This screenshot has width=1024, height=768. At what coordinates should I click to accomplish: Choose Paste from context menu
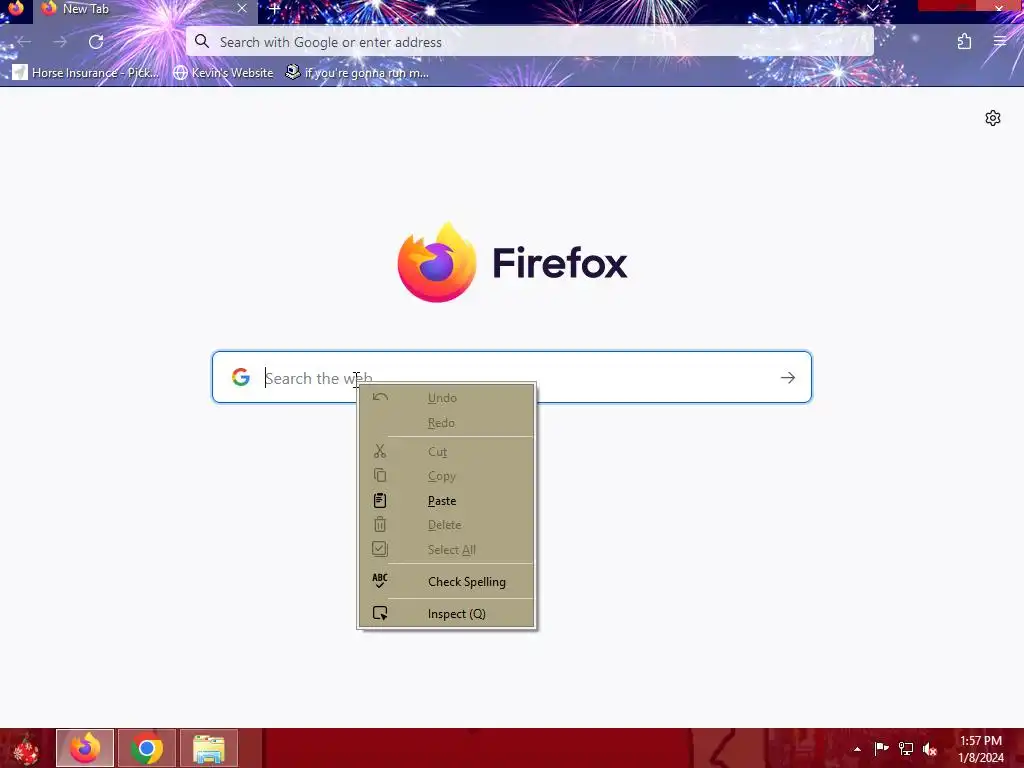[x=447, y=501]
